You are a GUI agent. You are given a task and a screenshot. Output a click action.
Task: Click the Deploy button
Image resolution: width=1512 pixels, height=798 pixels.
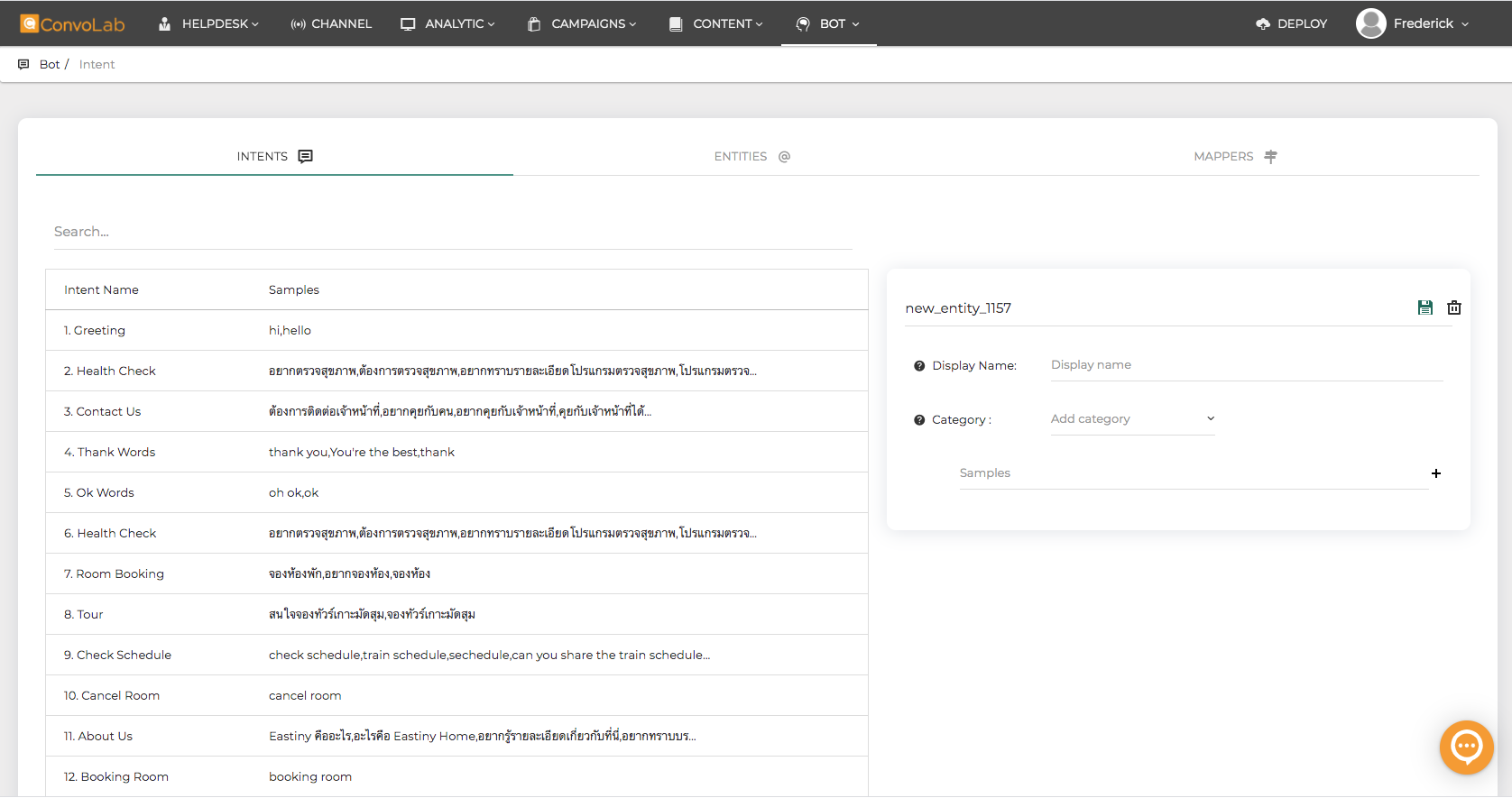[x=1292, y=23]
